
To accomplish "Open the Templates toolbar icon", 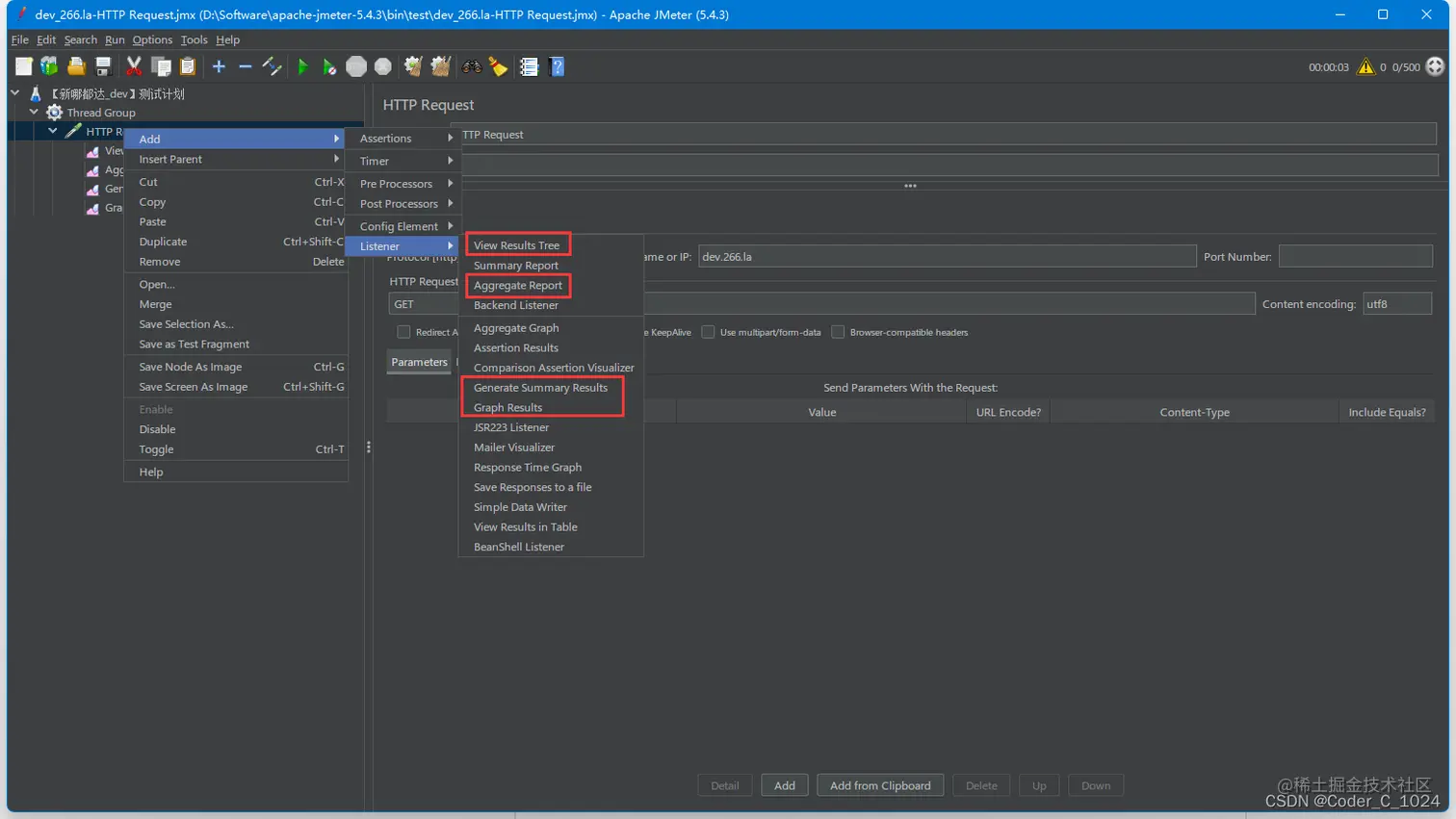I will (x=49, y=66).
